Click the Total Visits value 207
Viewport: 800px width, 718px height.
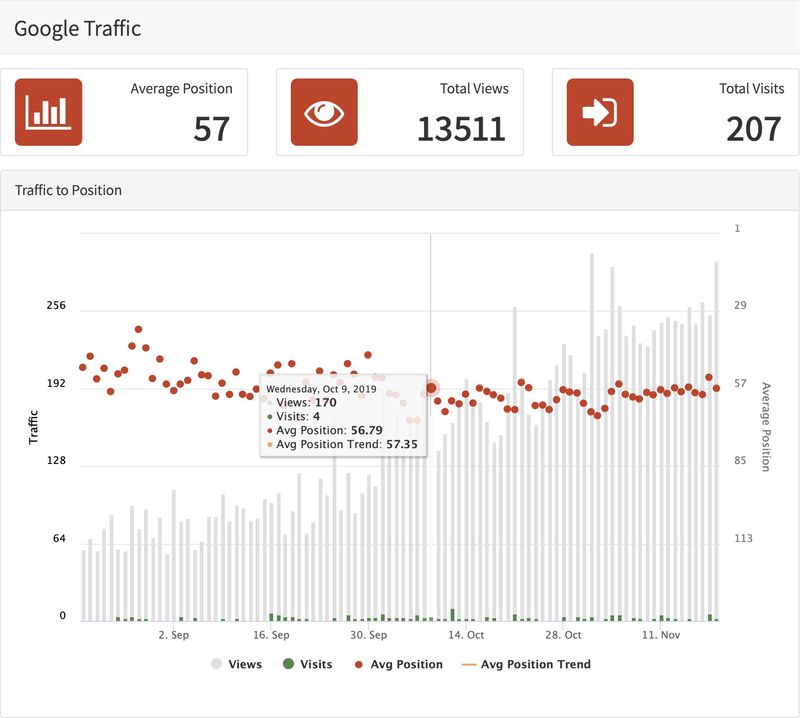[754, 129]
